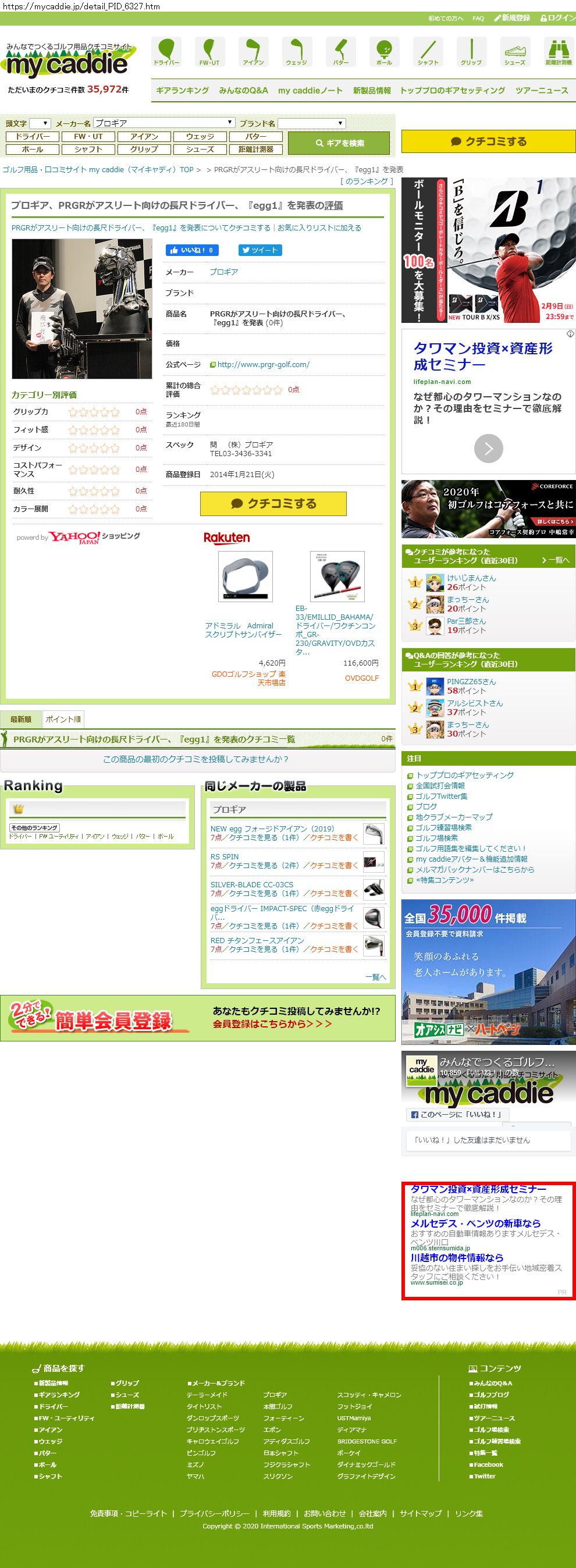This screenshot has width=576, height=1568.
Task: Click the green ギアを検索 button
Action: (x=339, y=144)
